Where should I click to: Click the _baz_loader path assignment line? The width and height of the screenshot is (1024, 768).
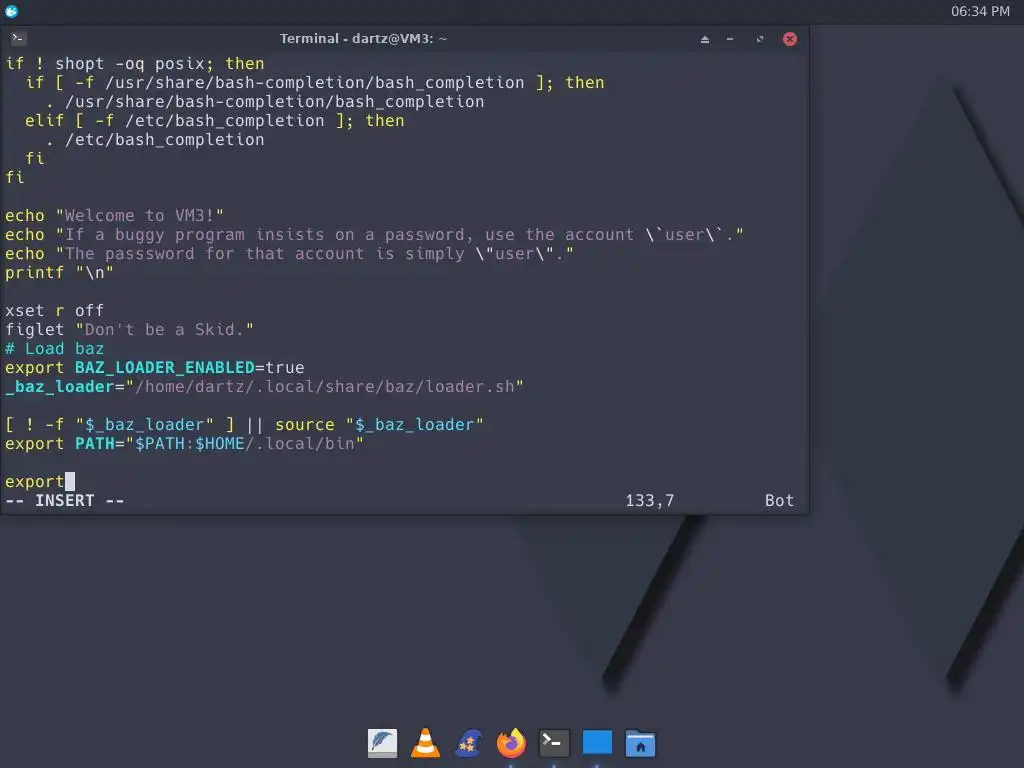(264, 386)
